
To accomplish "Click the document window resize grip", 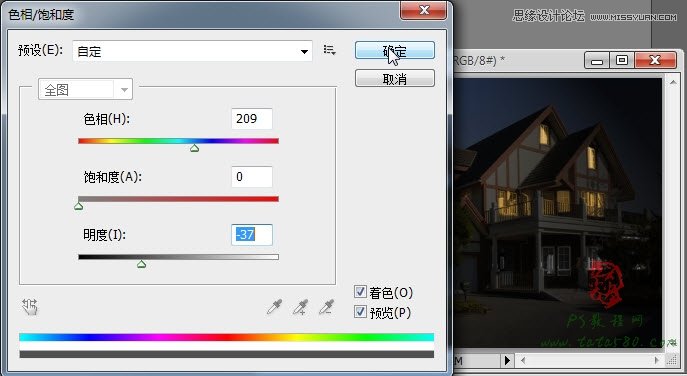I will 672,361.
